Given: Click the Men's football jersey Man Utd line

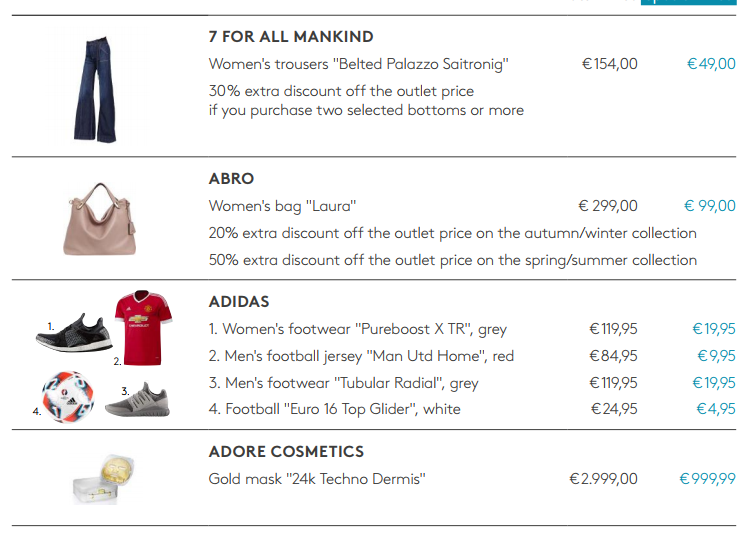Looking at the screenshot, I should [x=361, y=355].
